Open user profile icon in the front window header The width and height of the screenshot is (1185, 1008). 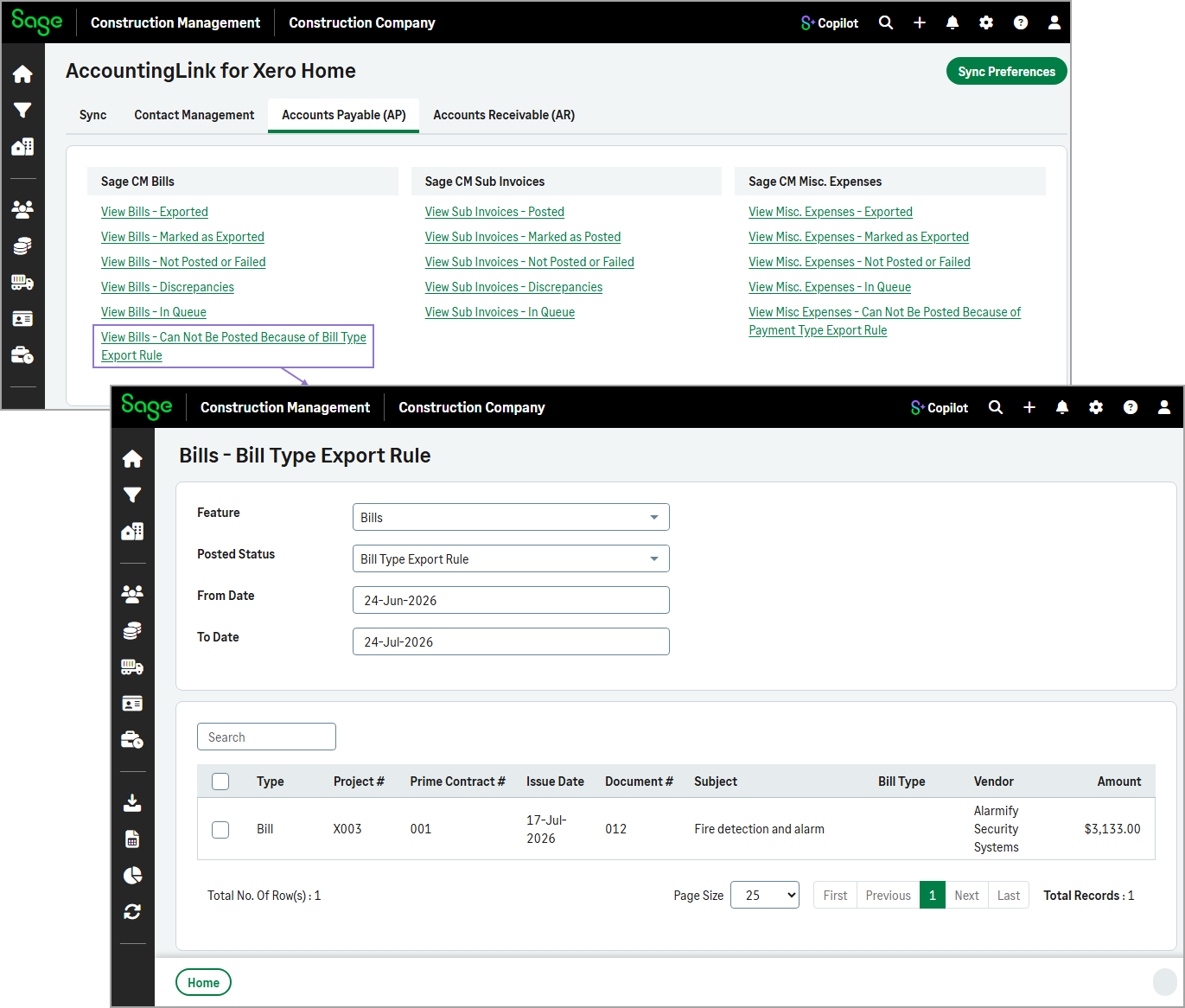coord(1164,407)
